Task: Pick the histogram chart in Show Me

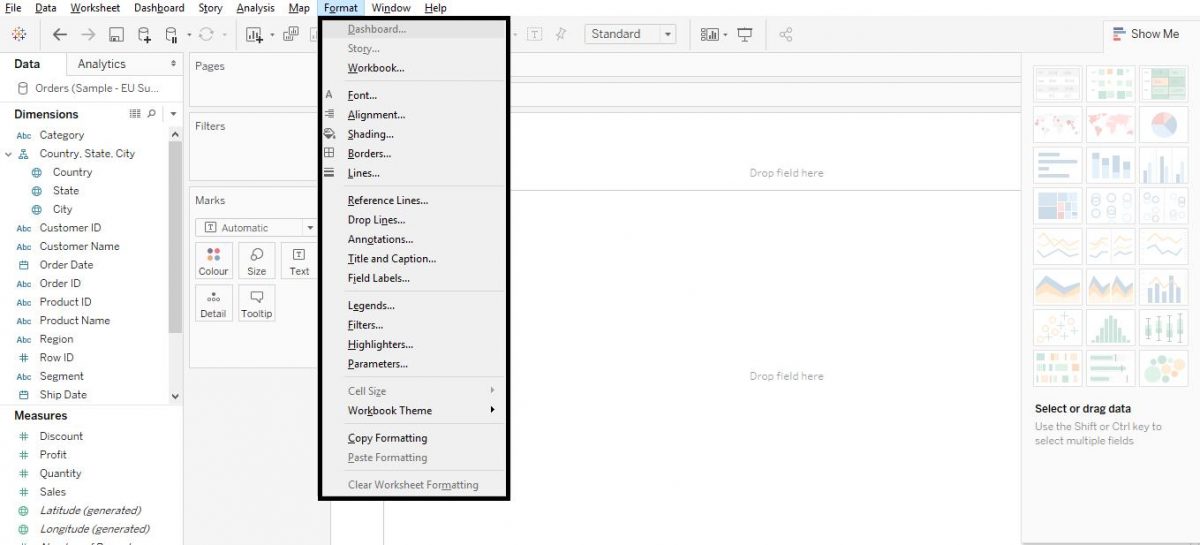Action: [x=1110, y=328]
